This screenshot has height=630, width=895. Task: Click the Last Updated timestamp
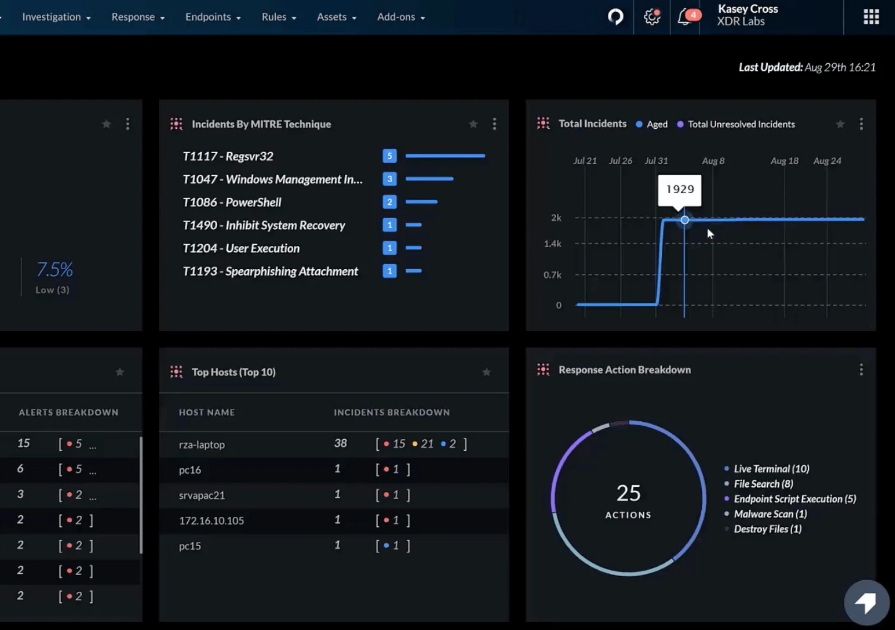(x=807, y=67)
